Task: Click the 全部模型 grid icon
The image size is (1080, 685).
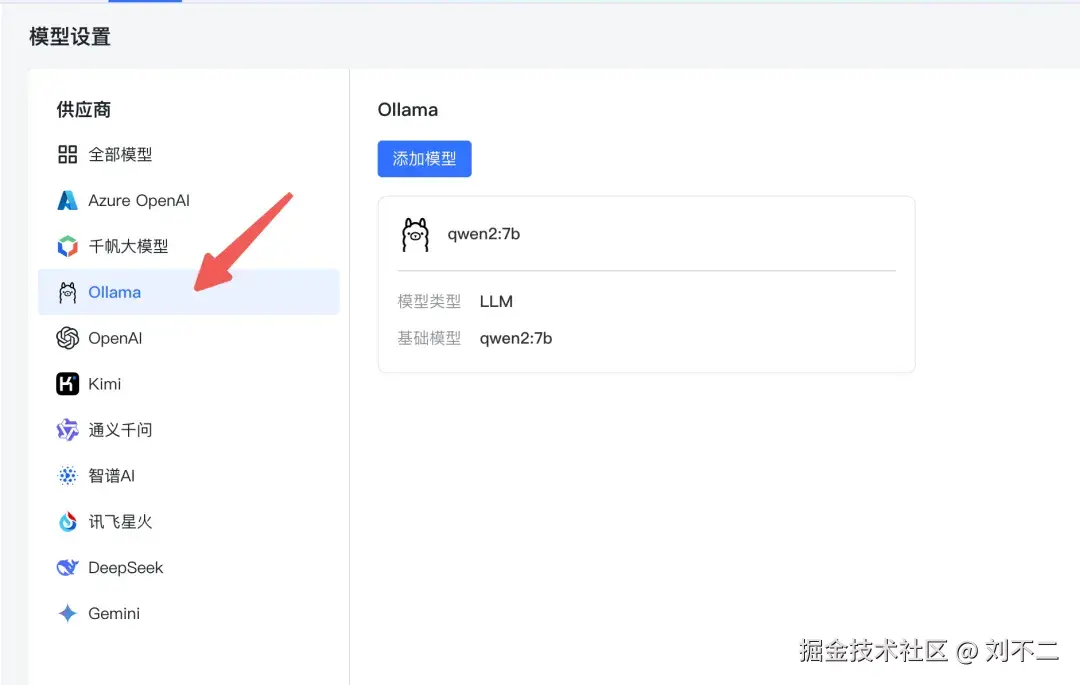Action: 67,154
